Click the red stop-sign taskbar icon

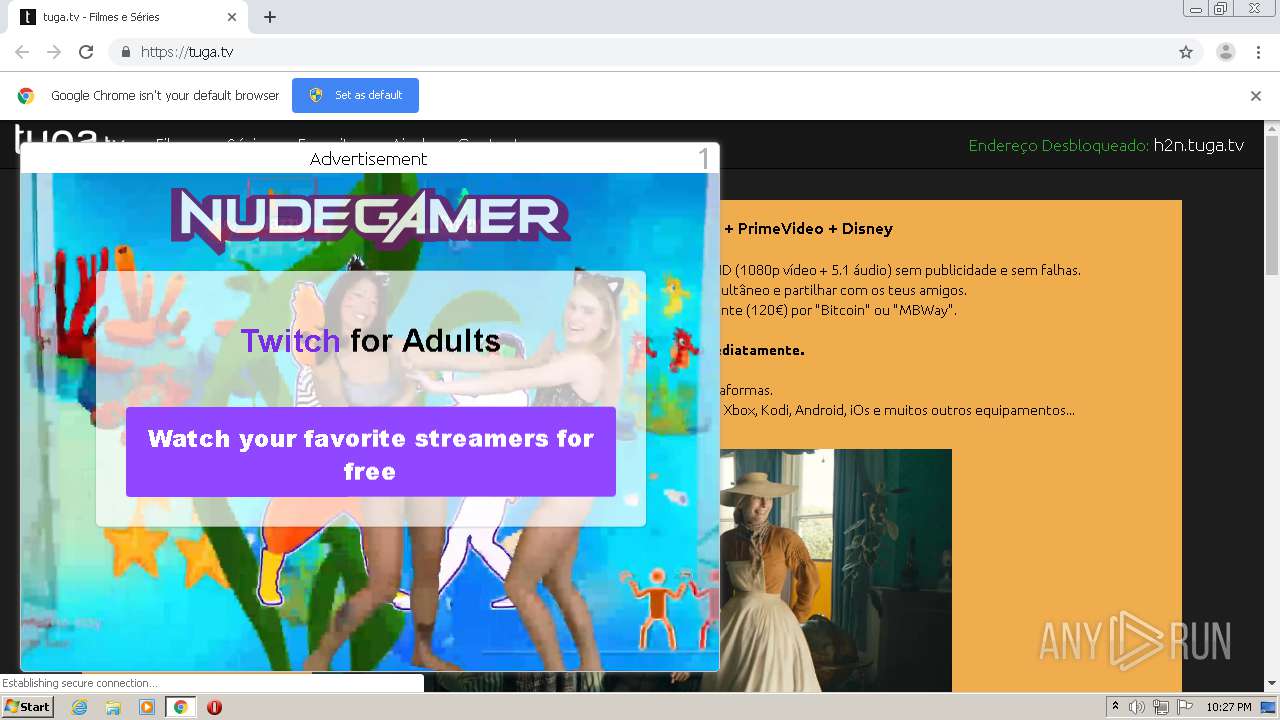(x=214, y=707)
